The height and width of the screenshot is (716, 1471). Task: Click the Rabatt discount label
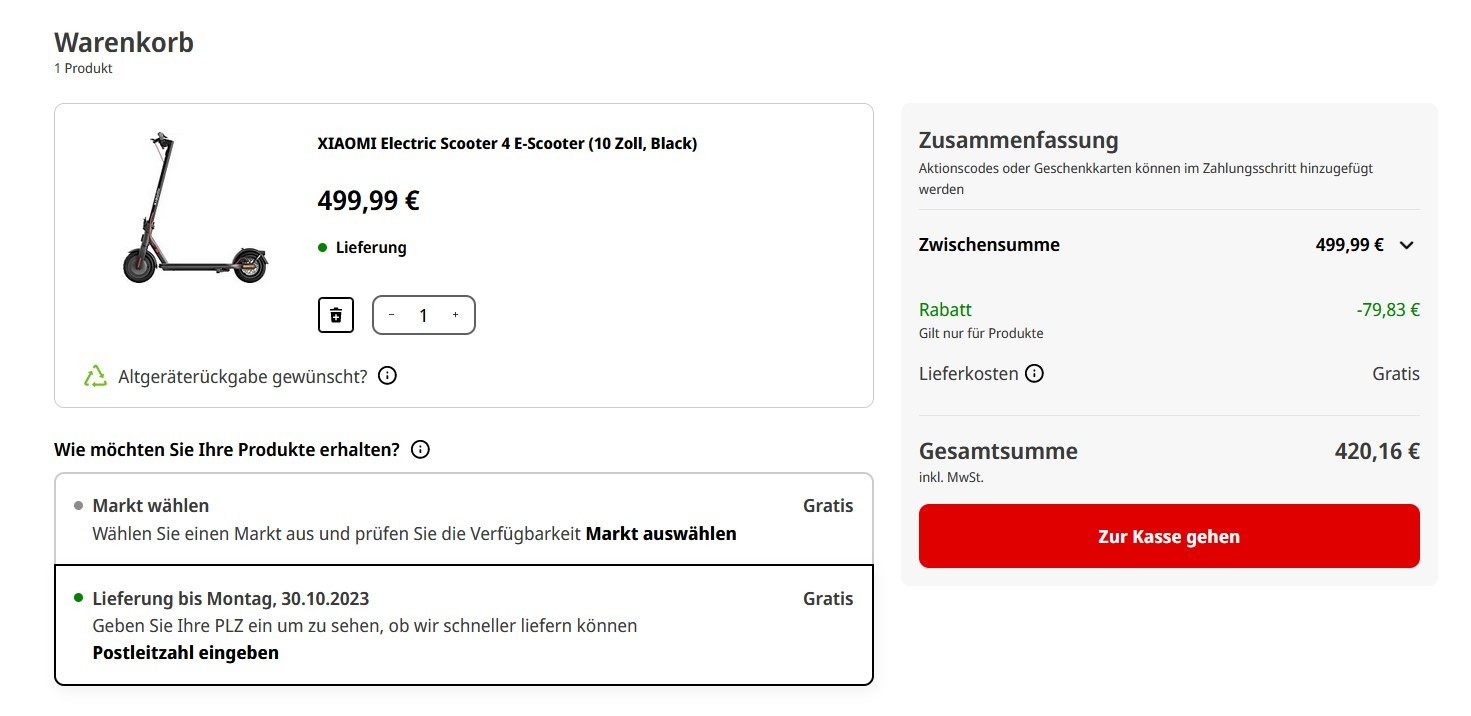point(945,310)
